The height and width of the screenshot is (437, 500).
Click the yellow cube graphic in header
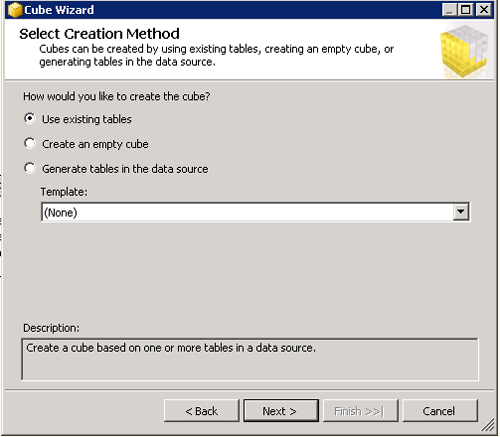click(x=465, y=51)
